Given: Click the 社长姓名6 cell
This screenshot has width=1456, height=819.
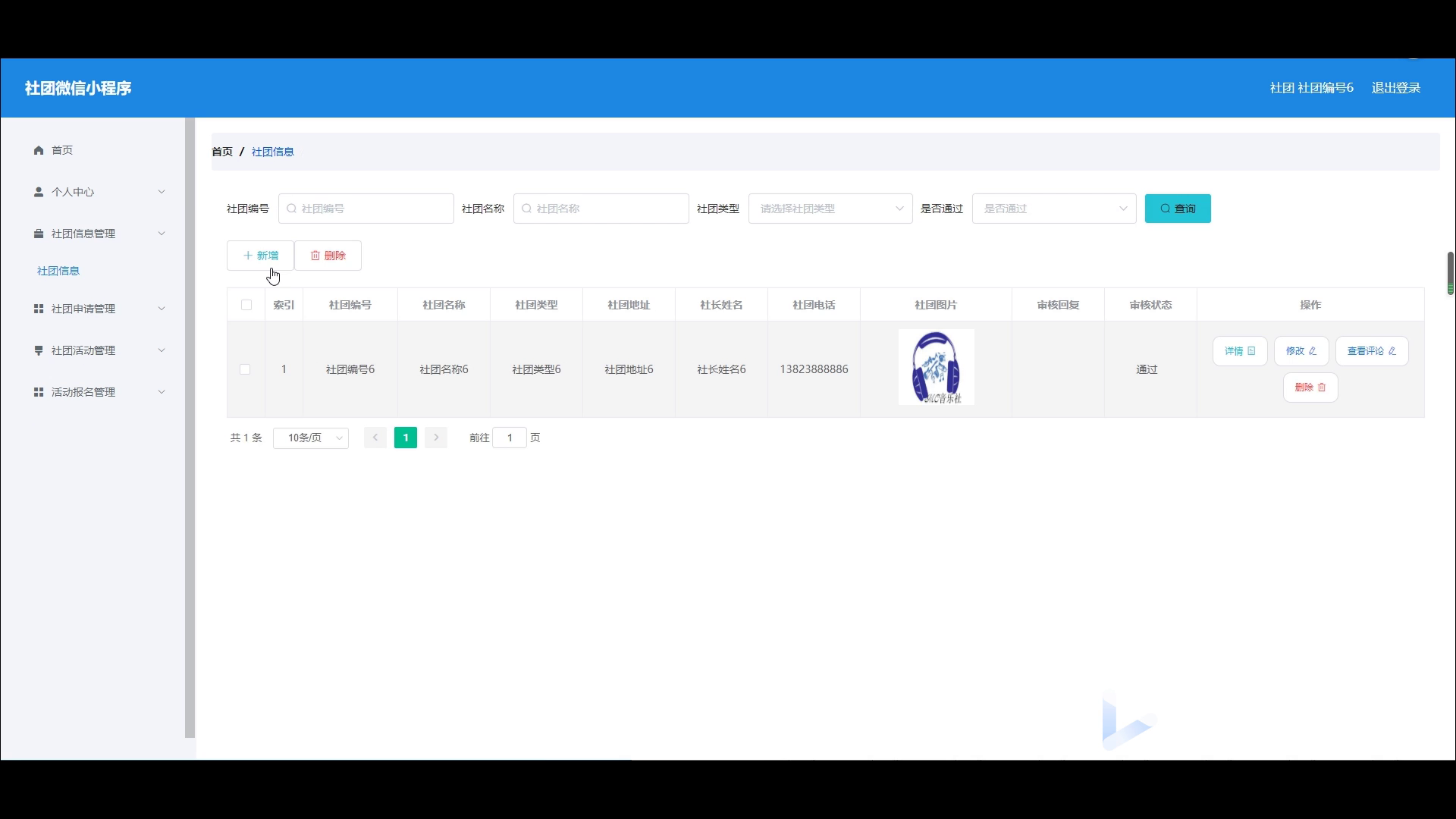Looking at the screenshot, I should point(721,369).
